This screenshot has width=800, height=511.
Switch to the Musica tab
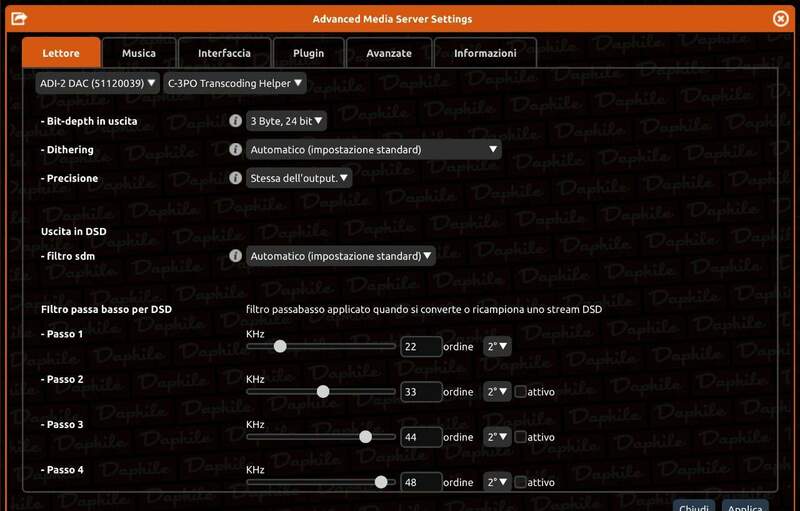(138, 53)
